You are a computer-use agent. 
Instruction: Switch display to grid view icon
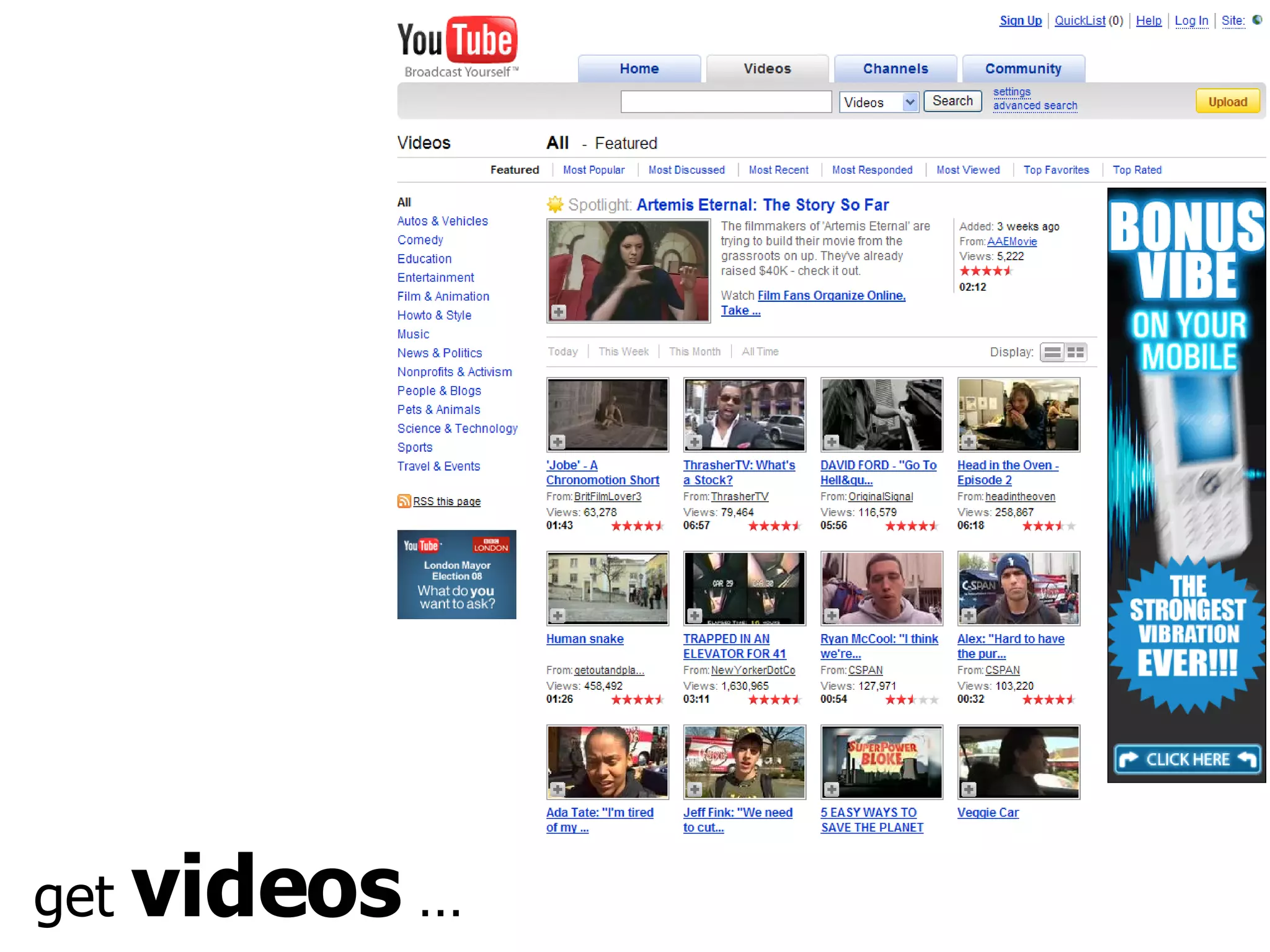point(1076,352)
